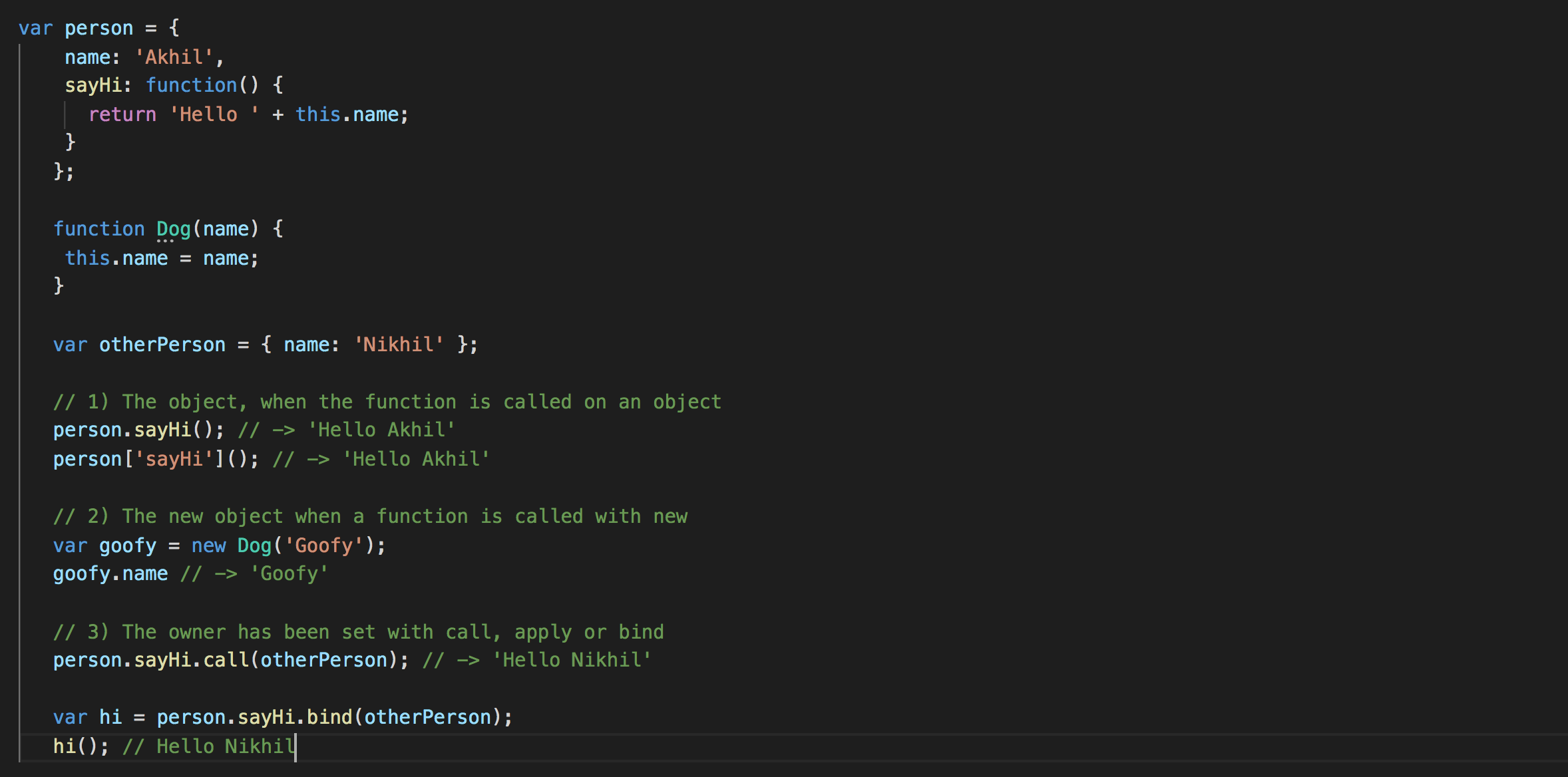Click 'call' in person.sayHi.call(otherPerson)
This screenshot has height=777, width=1568.
click(226, 660)
